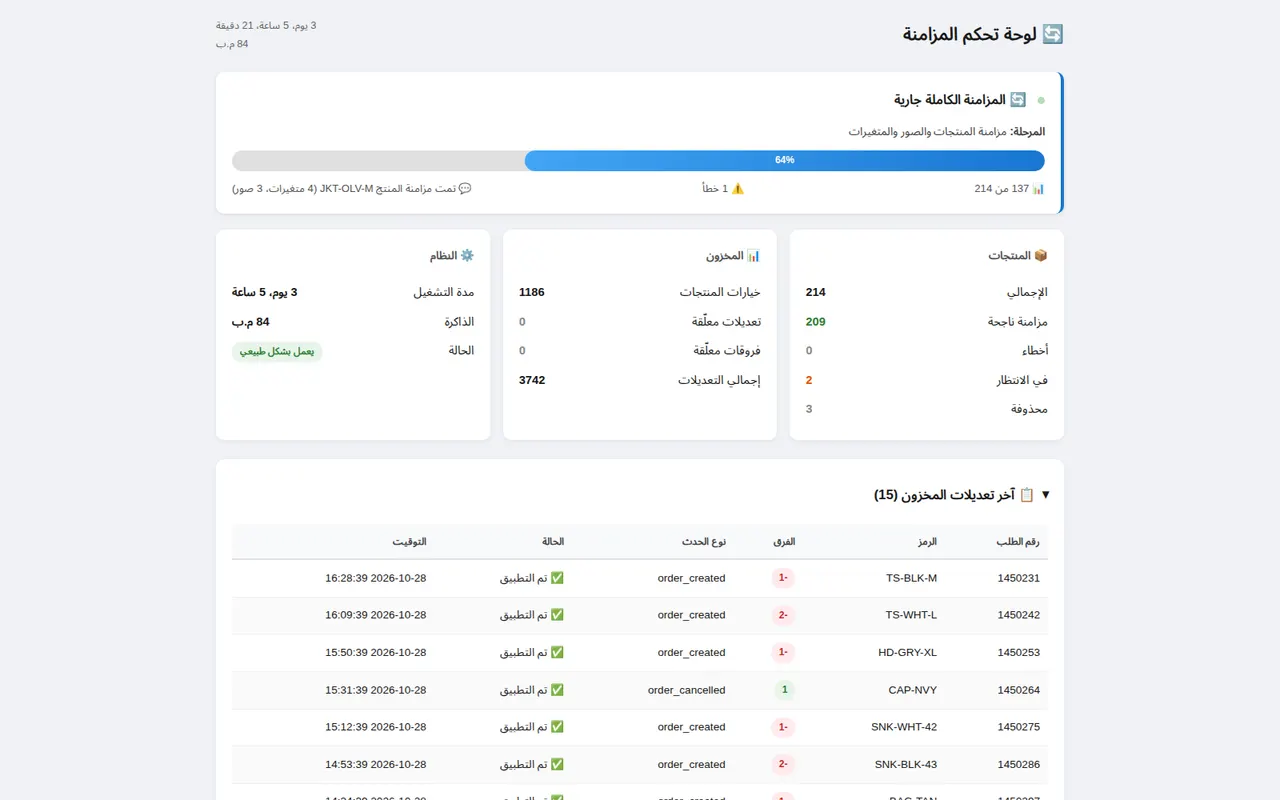The width and height of the screenshot is (1280, 800).
Task: Click the 64% sync progress bar
Action: pyautogui.click(x=638, y=160)
